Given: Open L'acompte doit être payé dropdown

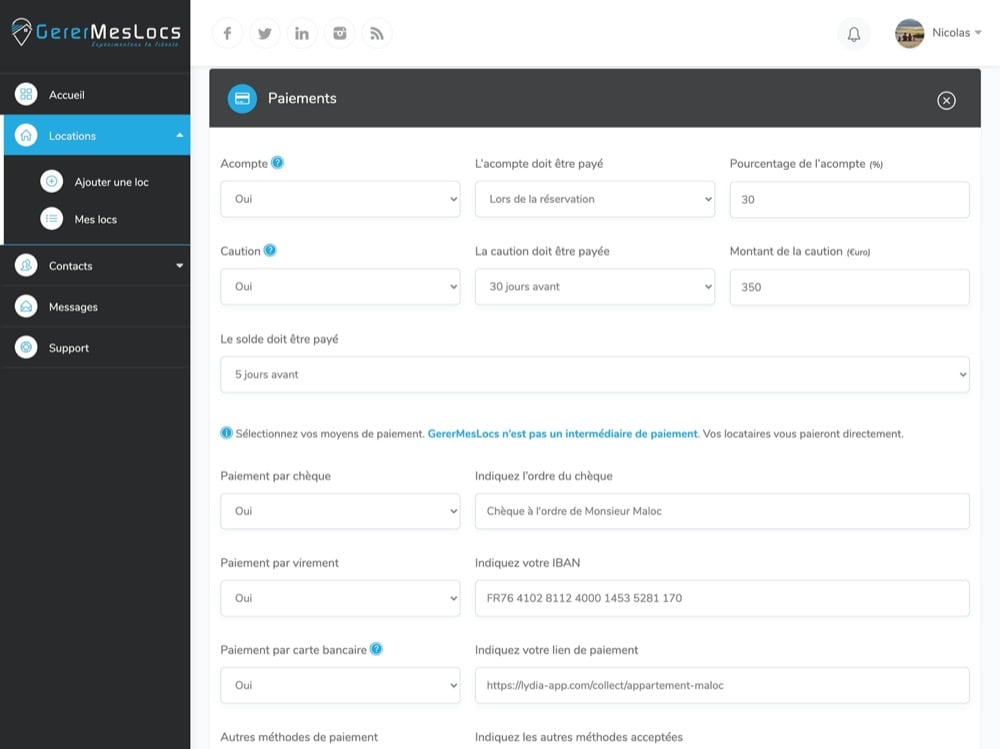Looking at the screenshot, I should click(x=594, y=199).
